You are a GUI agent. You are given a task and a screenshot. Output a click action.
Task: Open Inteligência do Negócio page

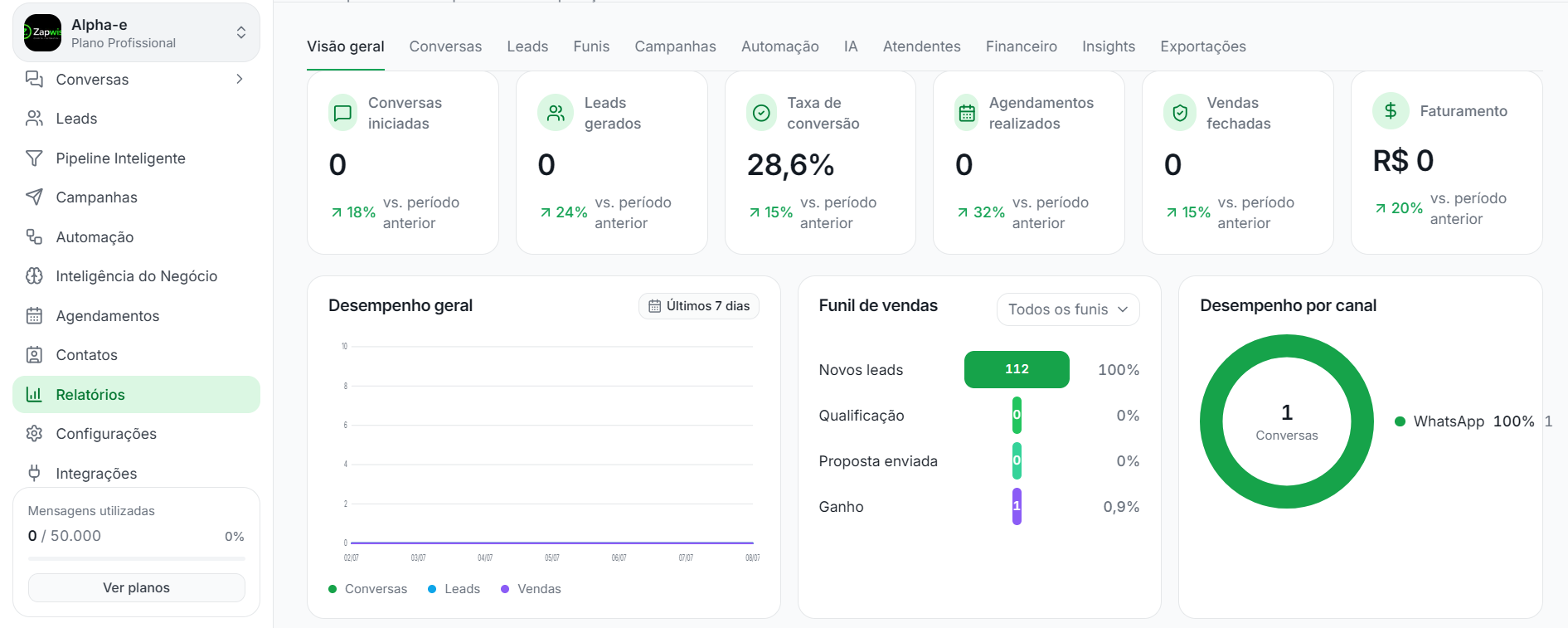[x=136, y=276]
